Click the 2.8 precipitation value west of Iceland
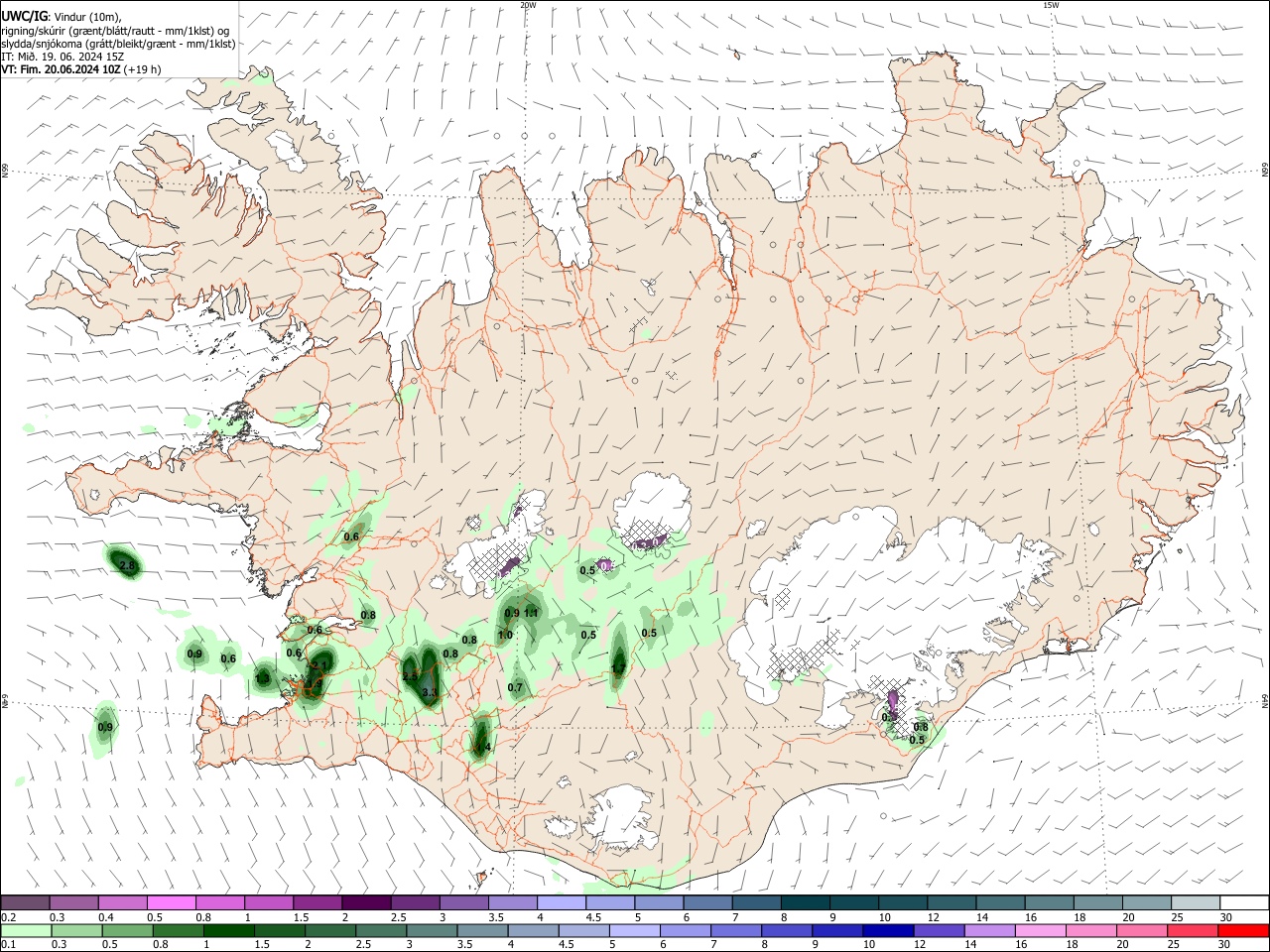This screenshot has width=1270, height=952. tap(126, 566)
